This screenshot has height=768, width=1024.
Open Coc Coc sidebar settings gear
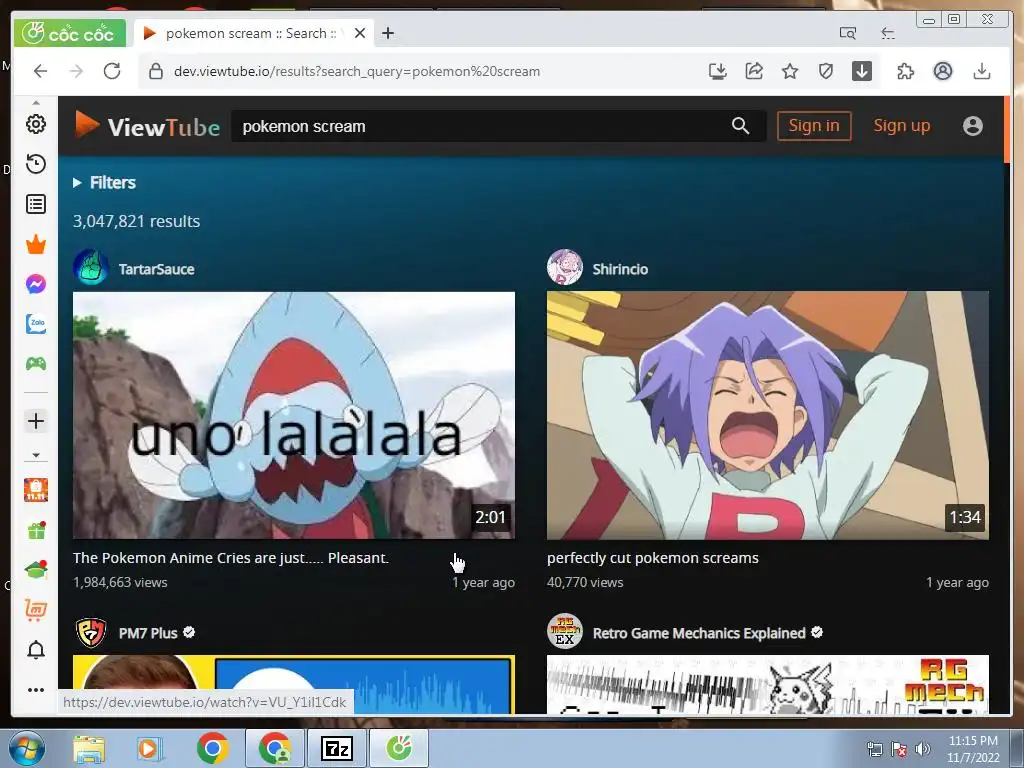point(36,124)
